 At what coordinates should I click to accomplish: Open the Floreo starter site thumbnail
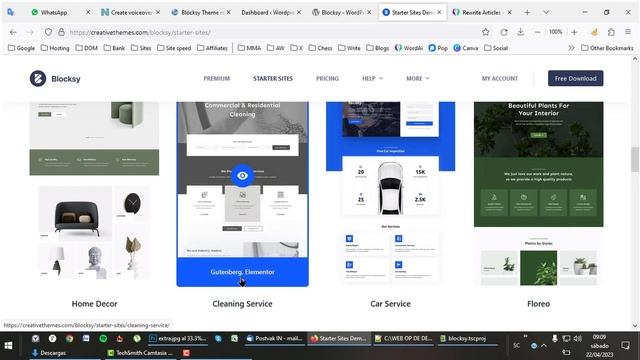pos(538,192)
